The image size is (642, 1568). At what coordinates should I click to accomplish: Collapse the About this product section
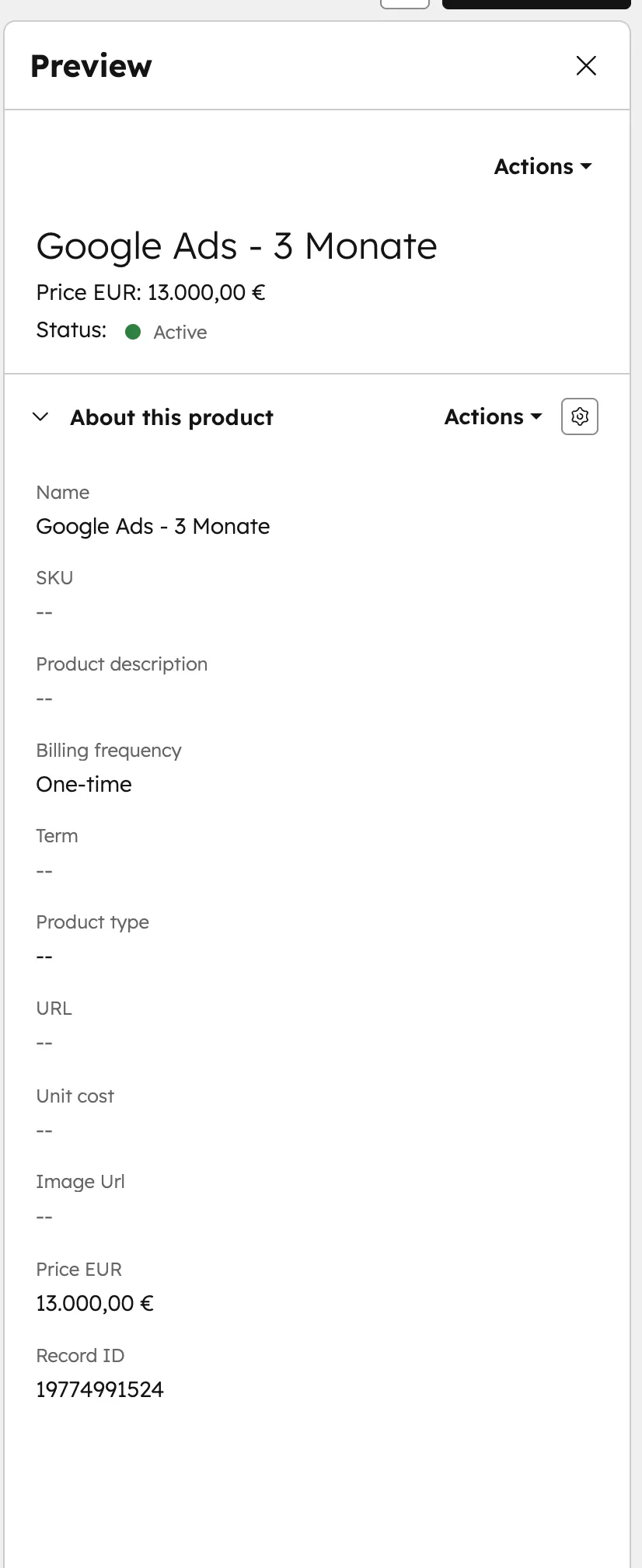click(41, 417)
